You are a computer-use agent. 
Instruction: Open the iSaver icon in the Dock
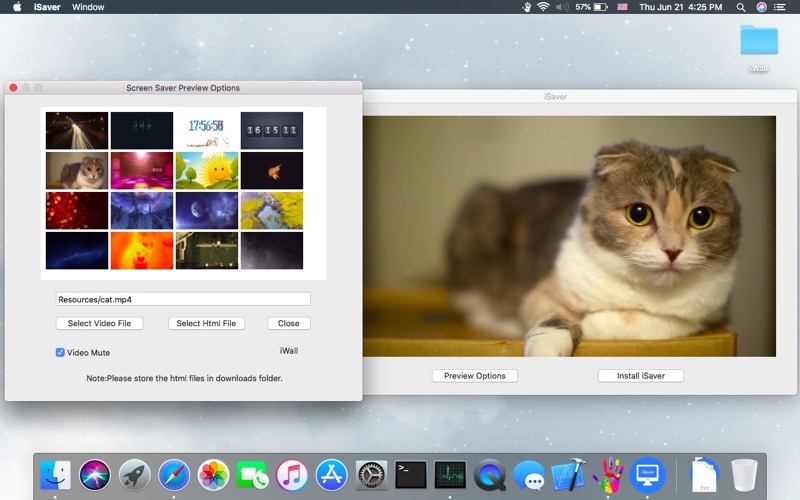tap(647, 474)
